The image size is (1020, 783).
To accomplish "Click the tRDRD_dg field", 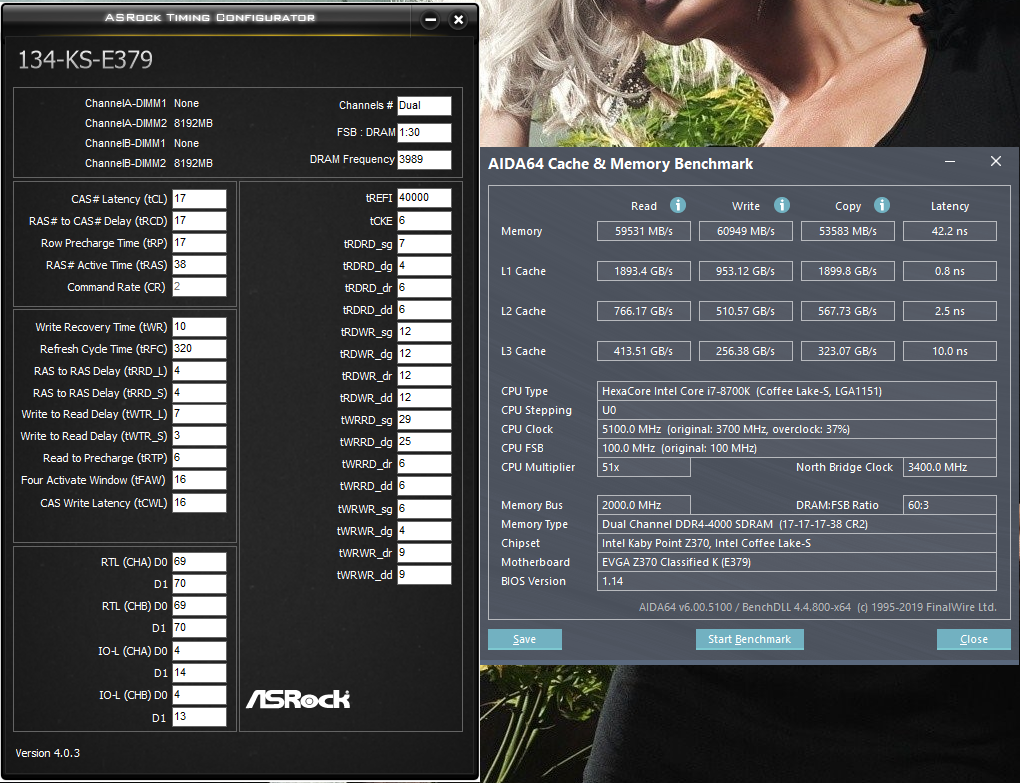I will [x=424, y=266].
